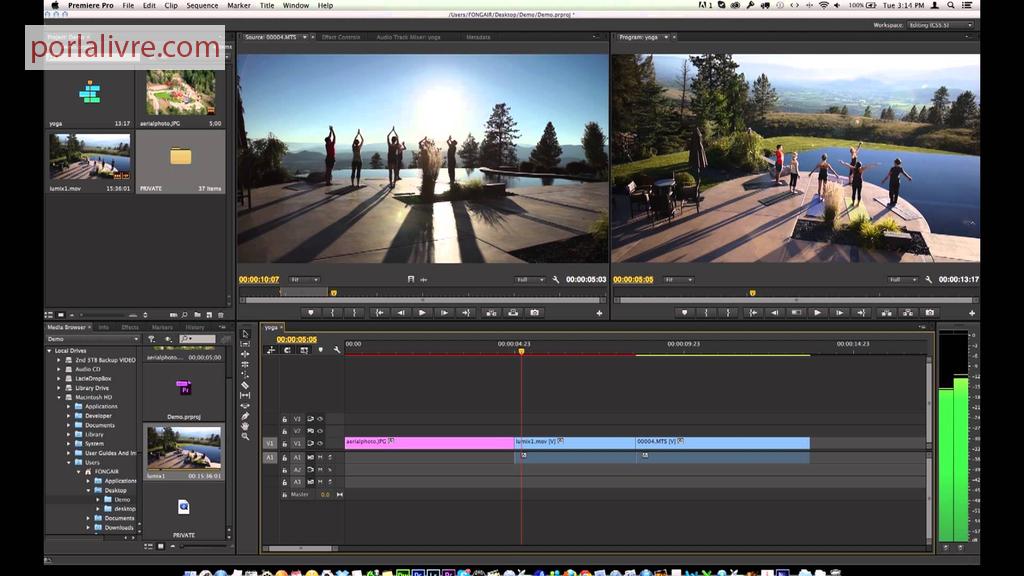The height and width of the screenshot is (576, 1024).
Task: Click Program monitor Lift button
Action: click(x=886, y=313)
